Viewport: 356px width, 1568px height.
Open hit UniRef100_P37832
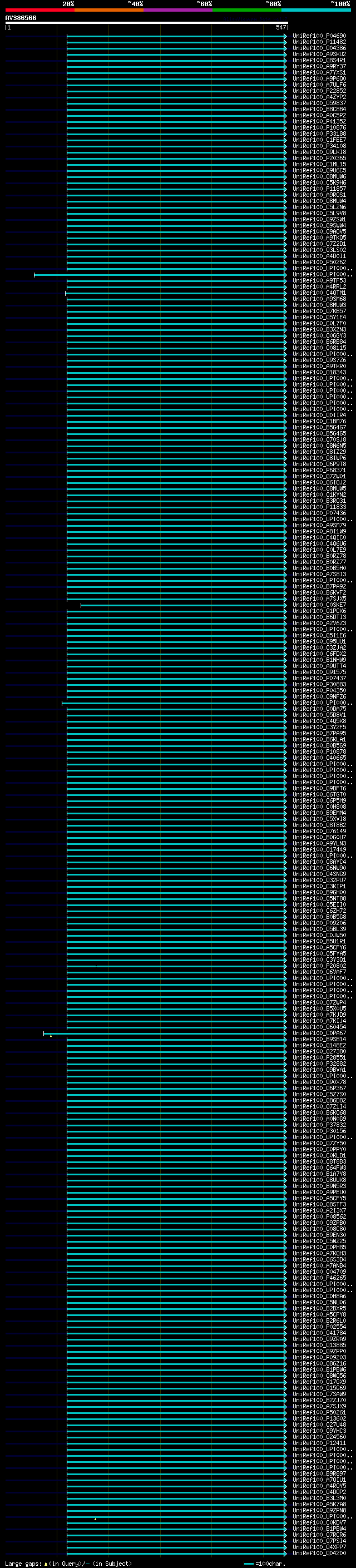click(319, 1125)
